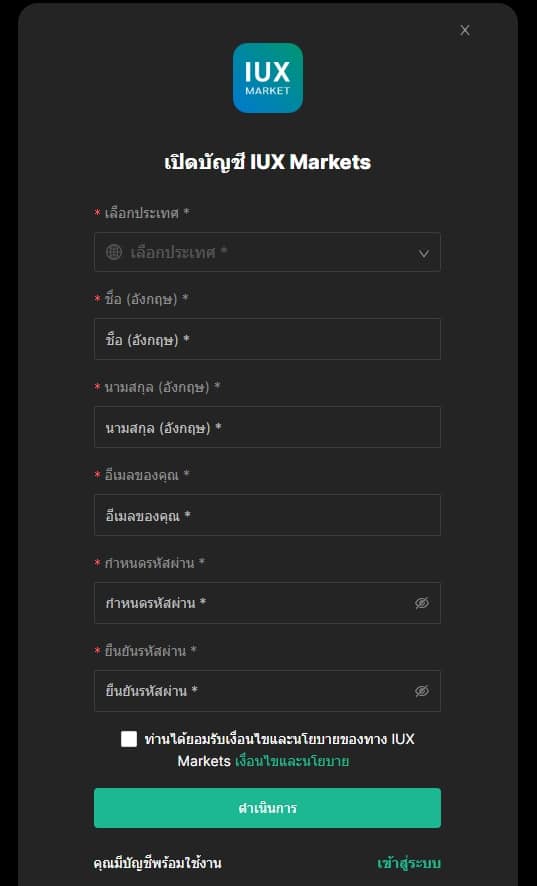Click the ท่านได้ยอมรับเงื่อนไข checkbox label text

point(279,750)
